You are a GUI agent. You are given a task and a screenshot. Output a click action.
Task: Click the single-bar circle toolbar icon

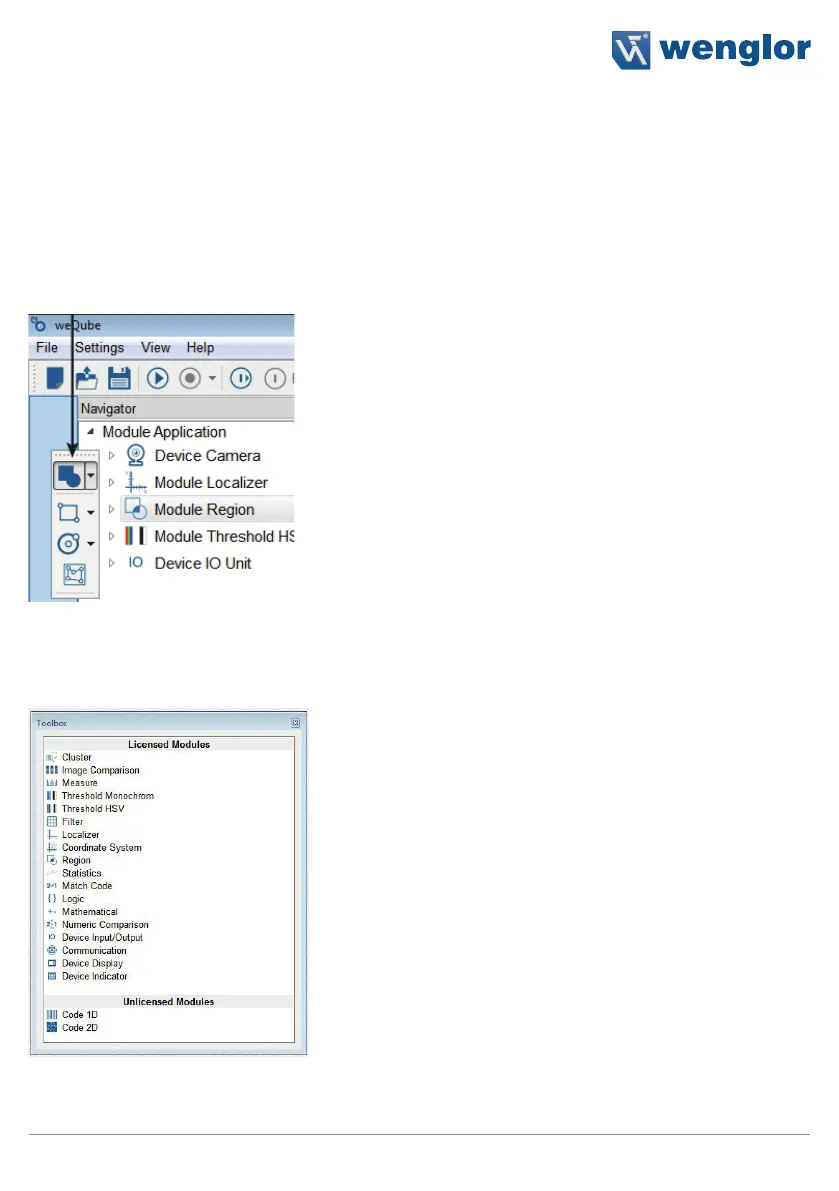pos(275,378)
